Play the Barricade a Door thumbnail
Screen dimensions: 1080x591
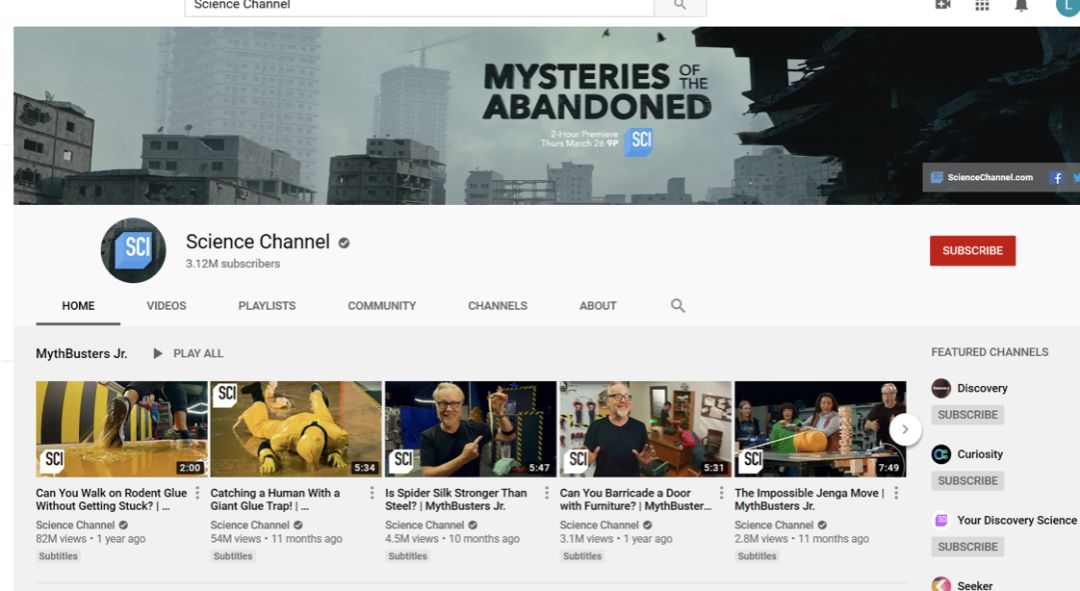coord(645,429)
